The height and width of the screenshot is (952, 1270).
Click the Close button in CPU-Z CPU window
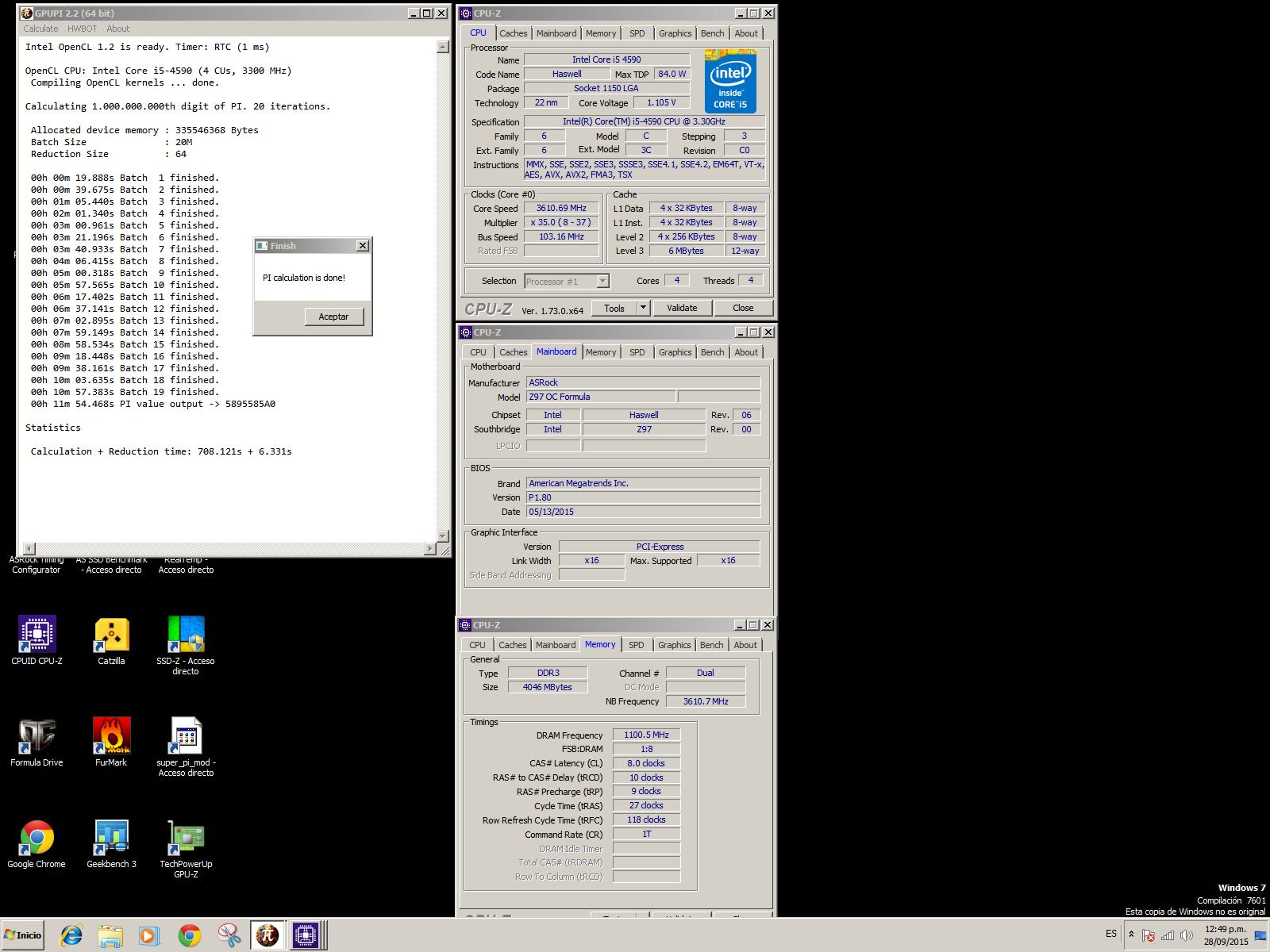743,308
